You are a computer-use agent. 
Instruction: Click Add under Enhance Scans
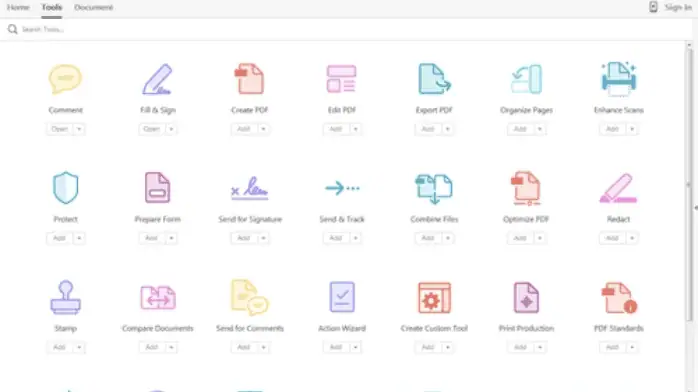click(x=613, y=129)
